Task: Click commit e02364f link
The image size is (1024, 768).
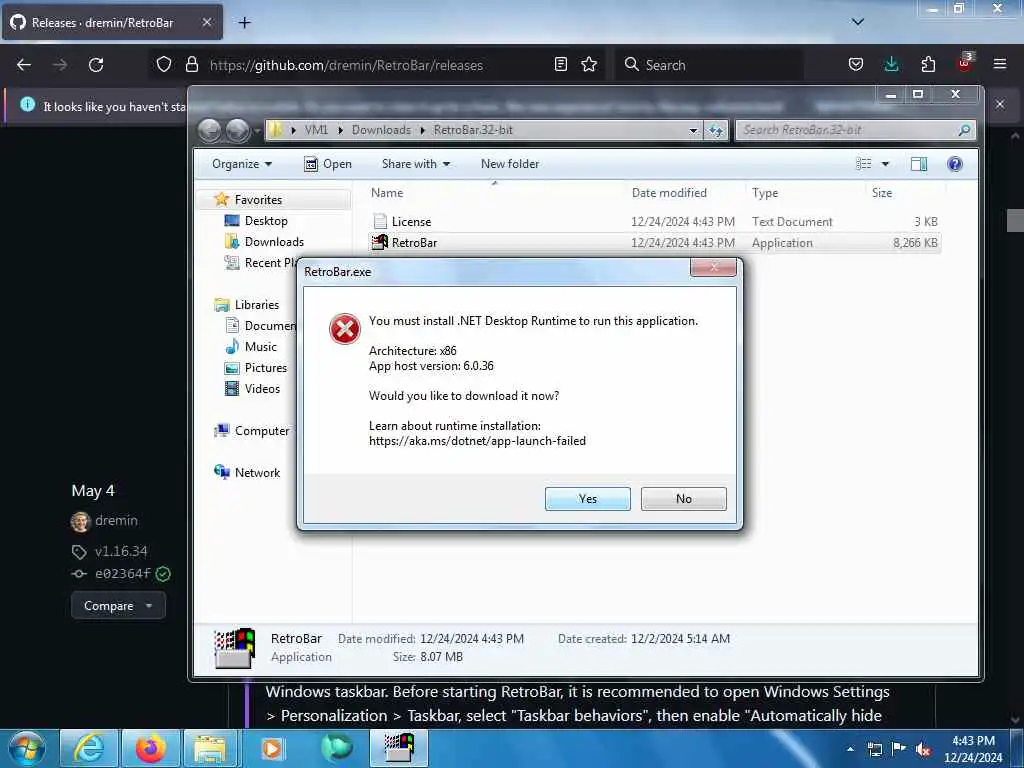Action: 123,573
